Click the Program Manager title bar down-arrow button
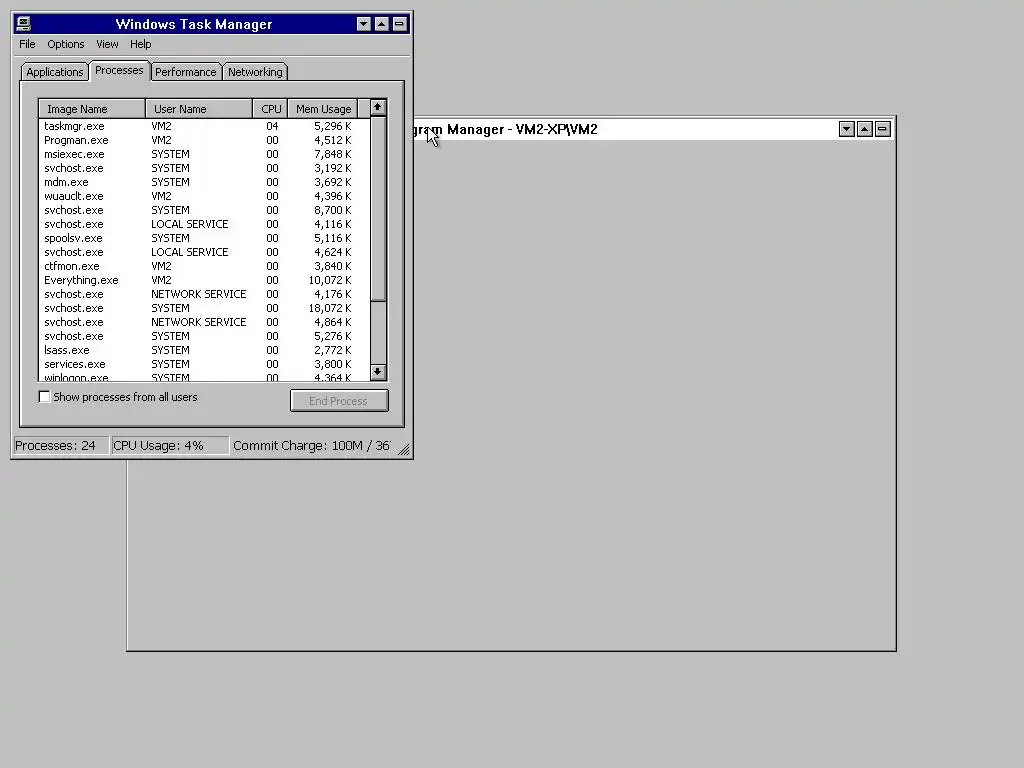 tap(846, 129)
